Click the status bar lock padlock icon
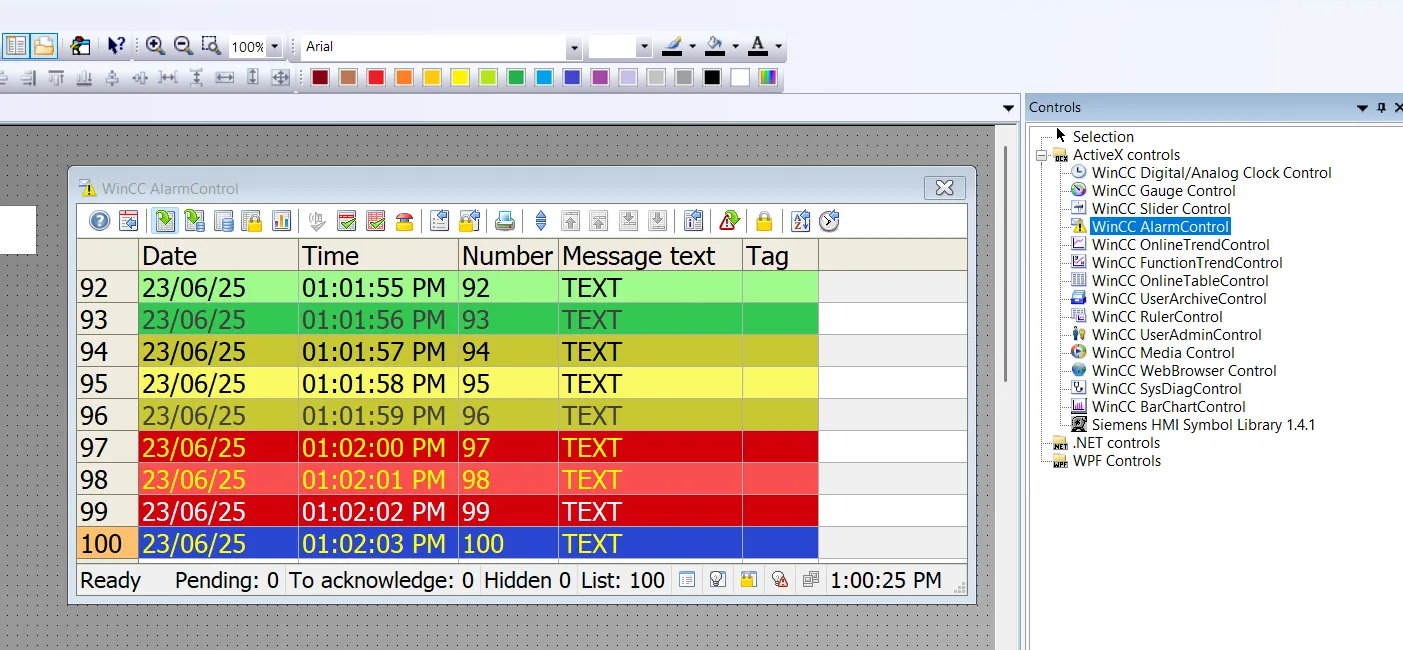Viewport: 1403px width, 650px height. click(x=747, y=580)
